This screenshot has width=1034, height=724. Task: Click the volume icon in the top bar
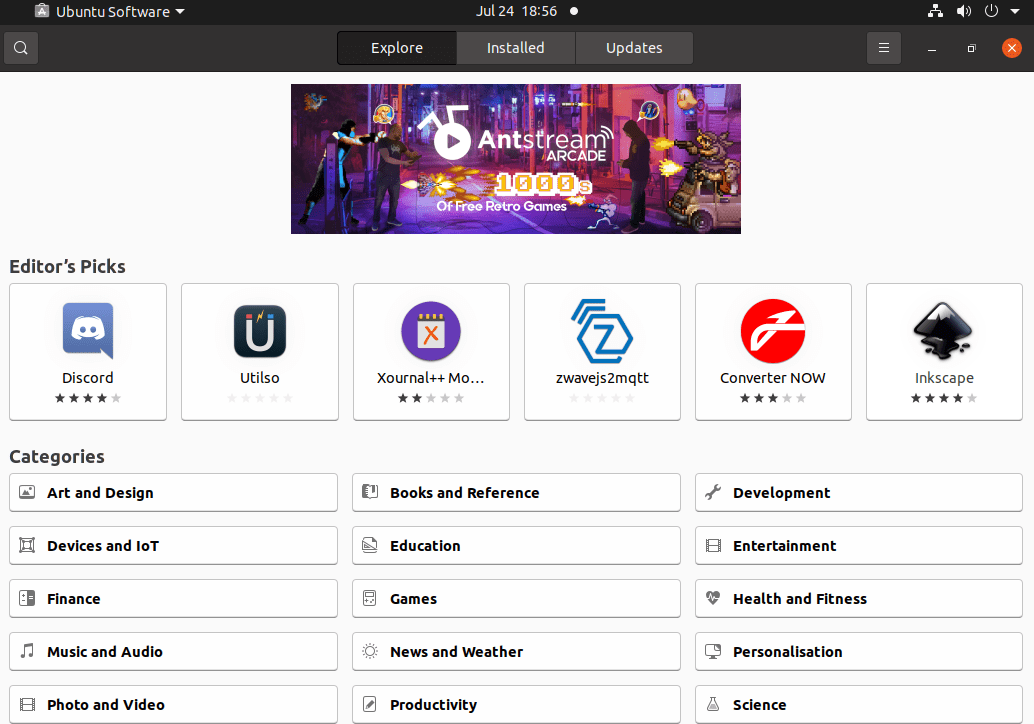(x=963, y=11)
